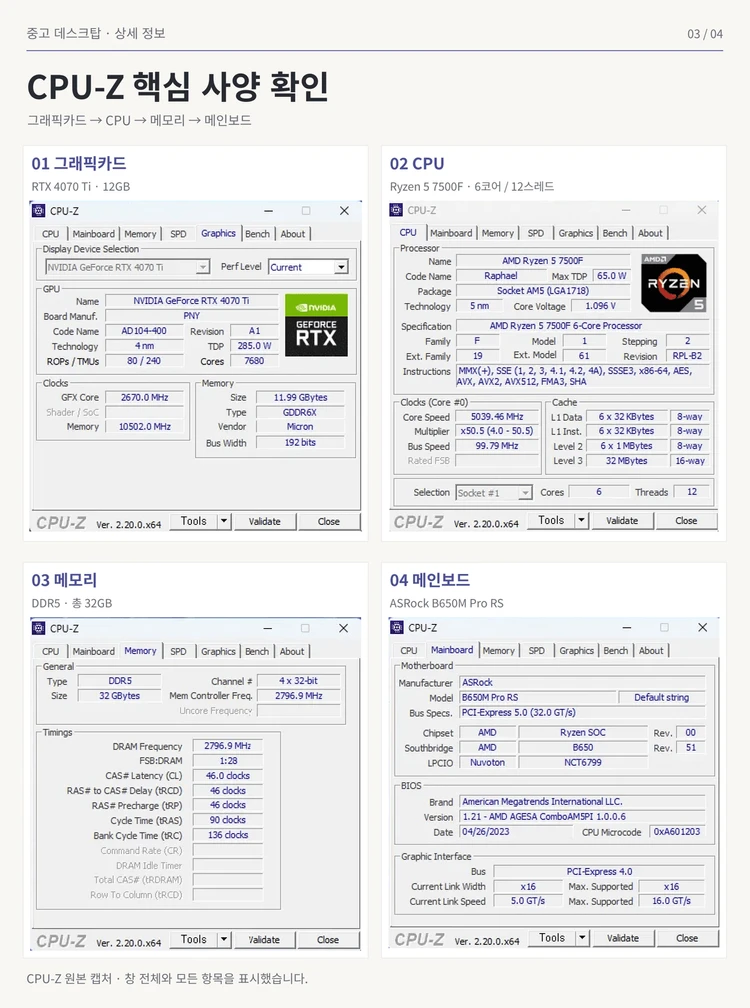Select About tab in Graphics window
The image size is (750, 1008).
292,234
